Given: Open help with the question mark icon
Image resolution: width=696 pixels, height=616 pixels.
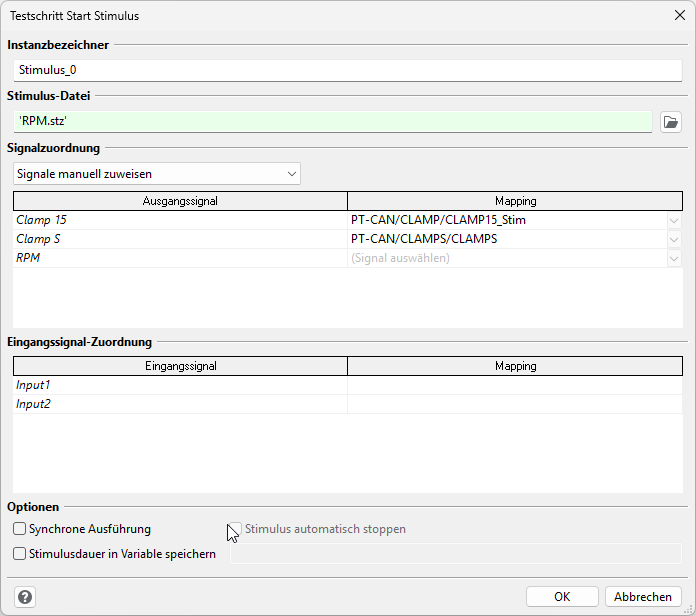Looking at the screenshot, I should coord(25,597).
